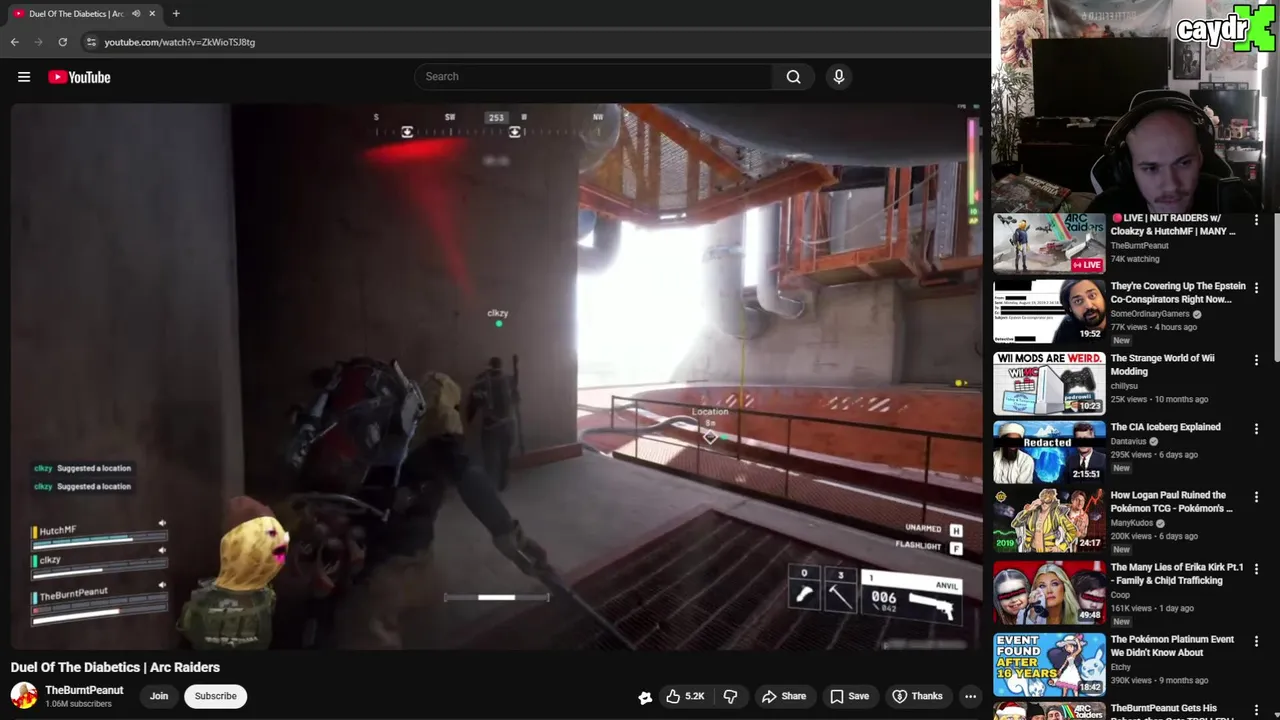The image size is (1280, 720).
Task: Dislike the video with thumbs down
Action: click(x=731, y=696)
